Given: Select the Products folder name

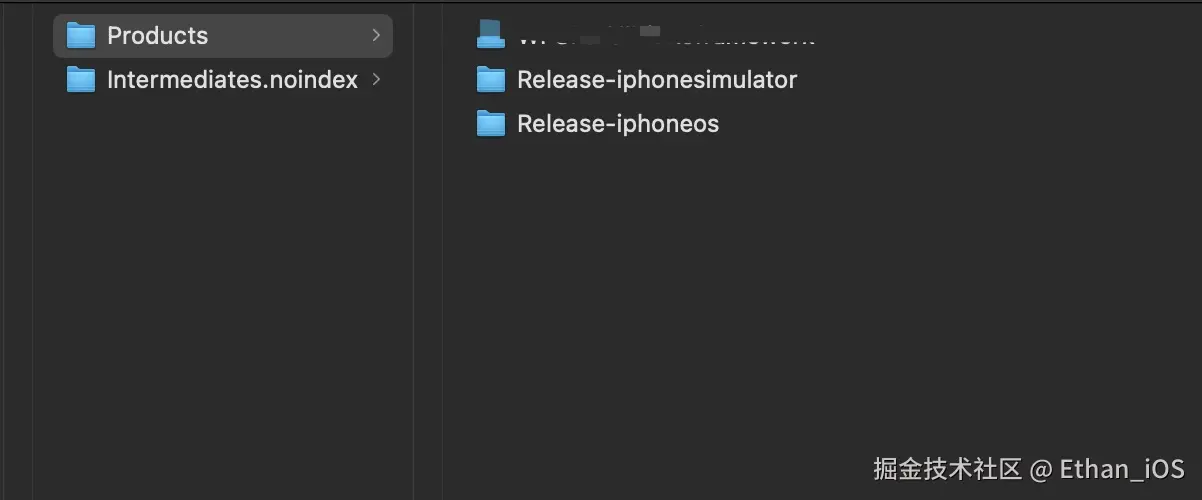Looking at the screenshot, I should pyautogui.click(x=157, y=36).
